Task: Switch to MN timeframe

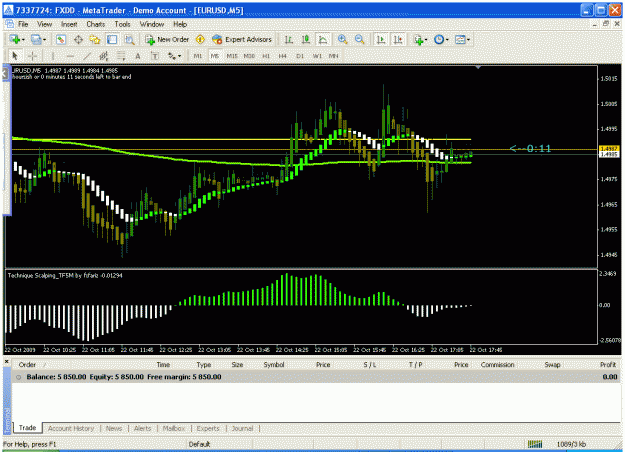Action: pos(334,56)
